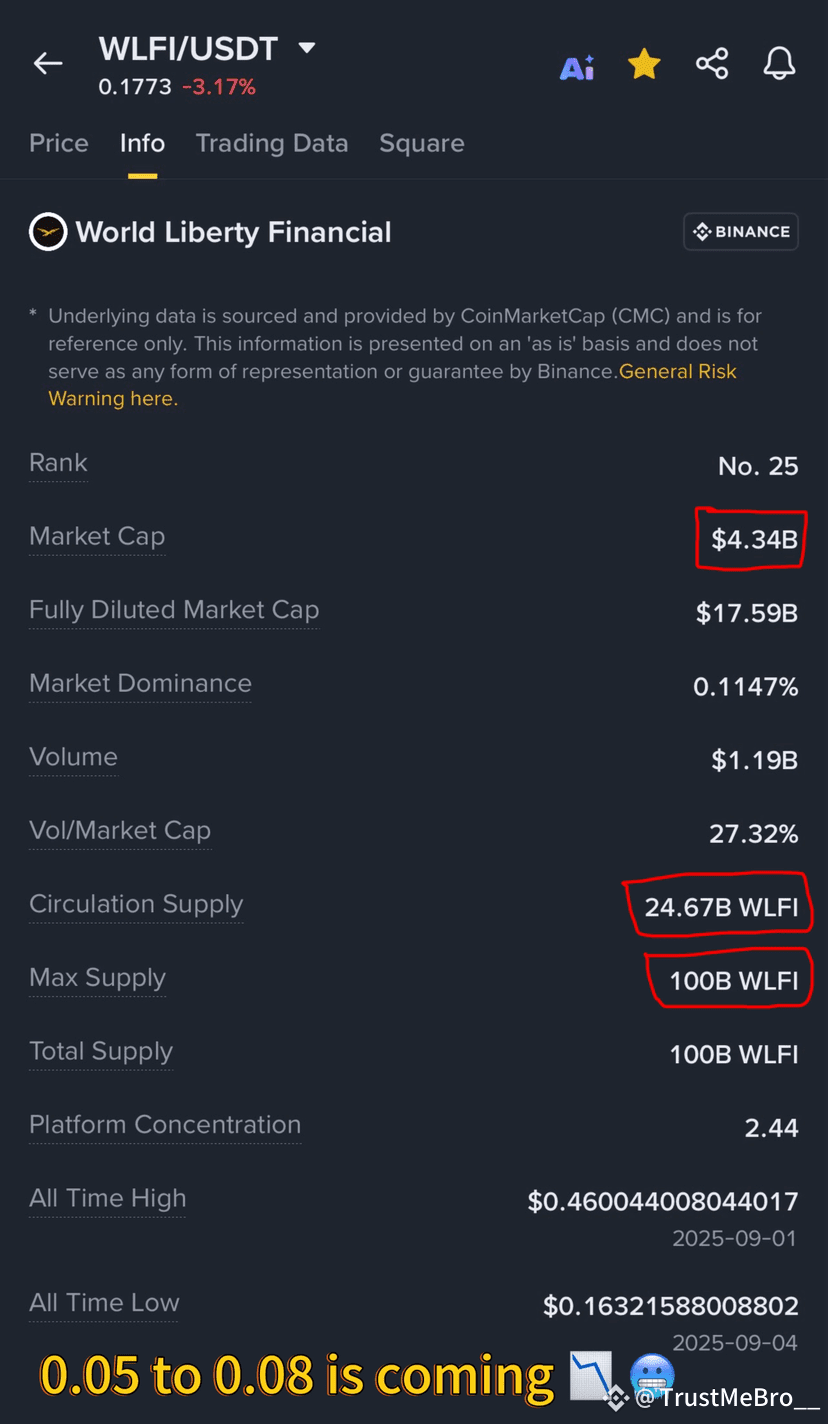Open the AI assistant icon

click(x=577, y=66)
